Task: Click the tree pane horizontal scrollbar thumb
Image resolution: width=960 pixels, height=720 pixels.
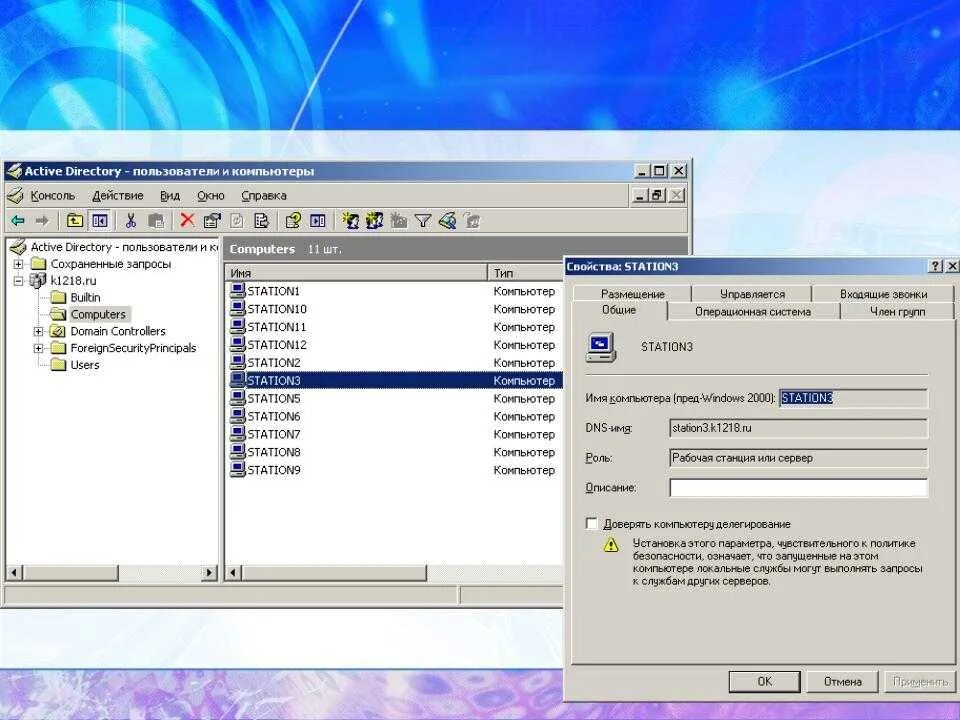Action: pyautogui.click(x=71, y=573)
